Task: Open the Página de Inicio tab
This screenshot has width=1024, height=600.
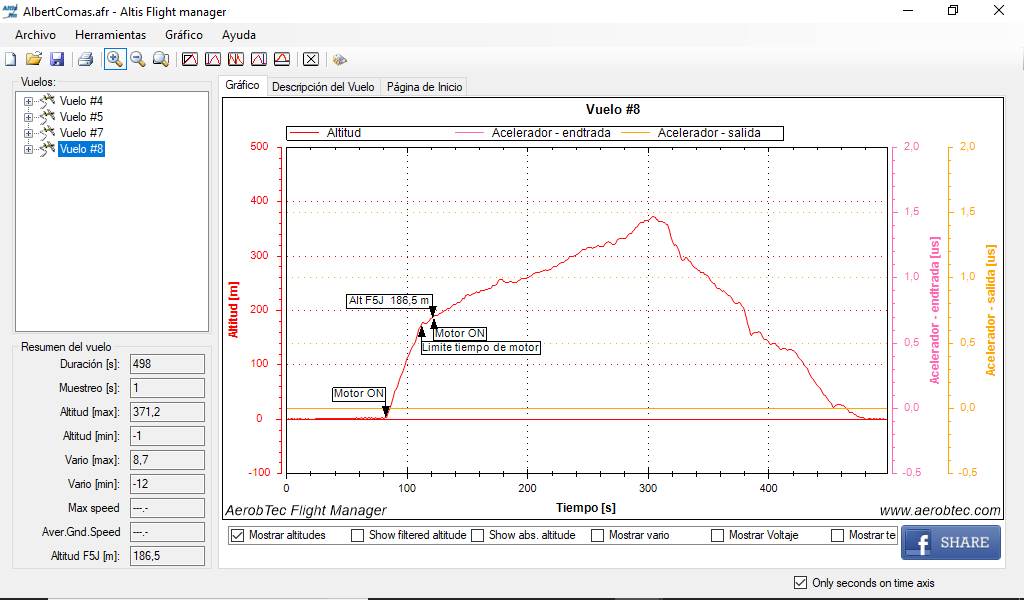Action: pos(424,87)
